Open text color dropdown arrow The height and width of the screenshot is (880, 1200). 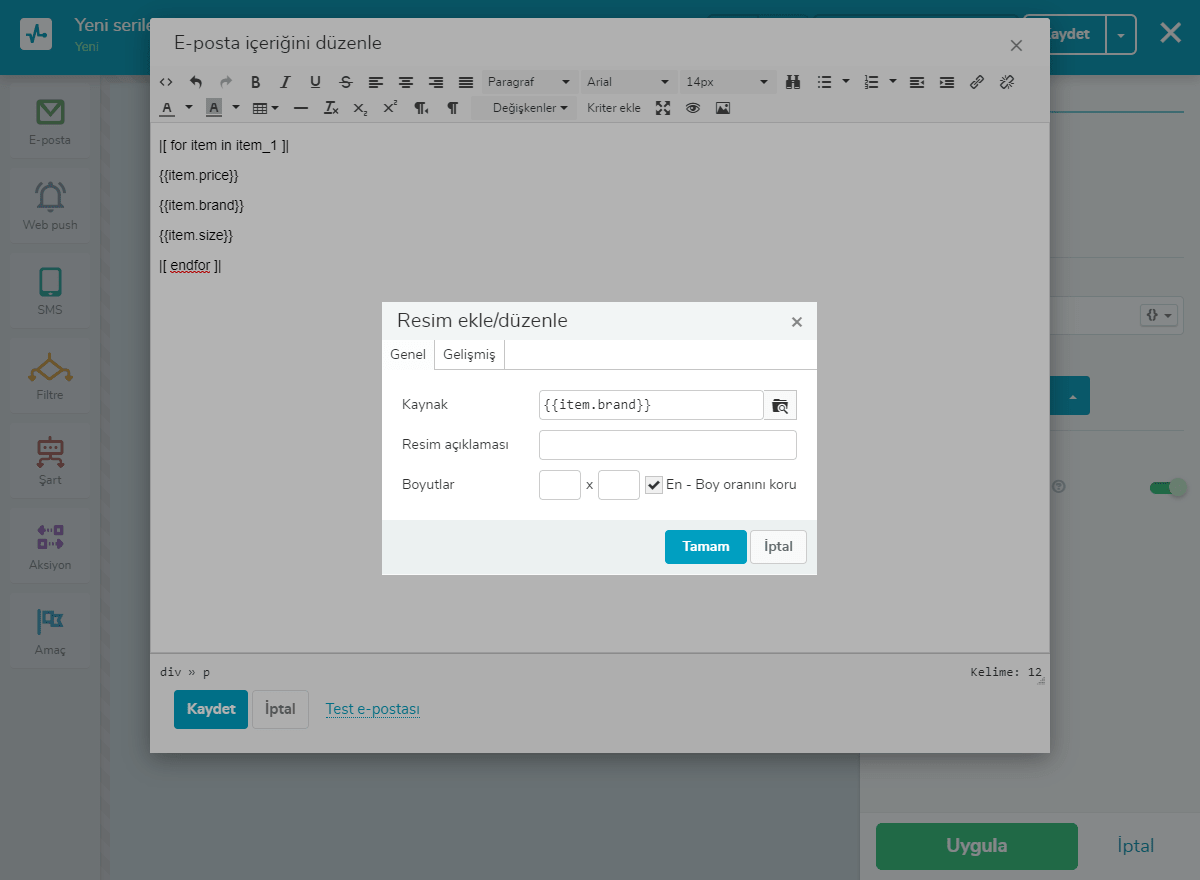click(x=188, y=107)
